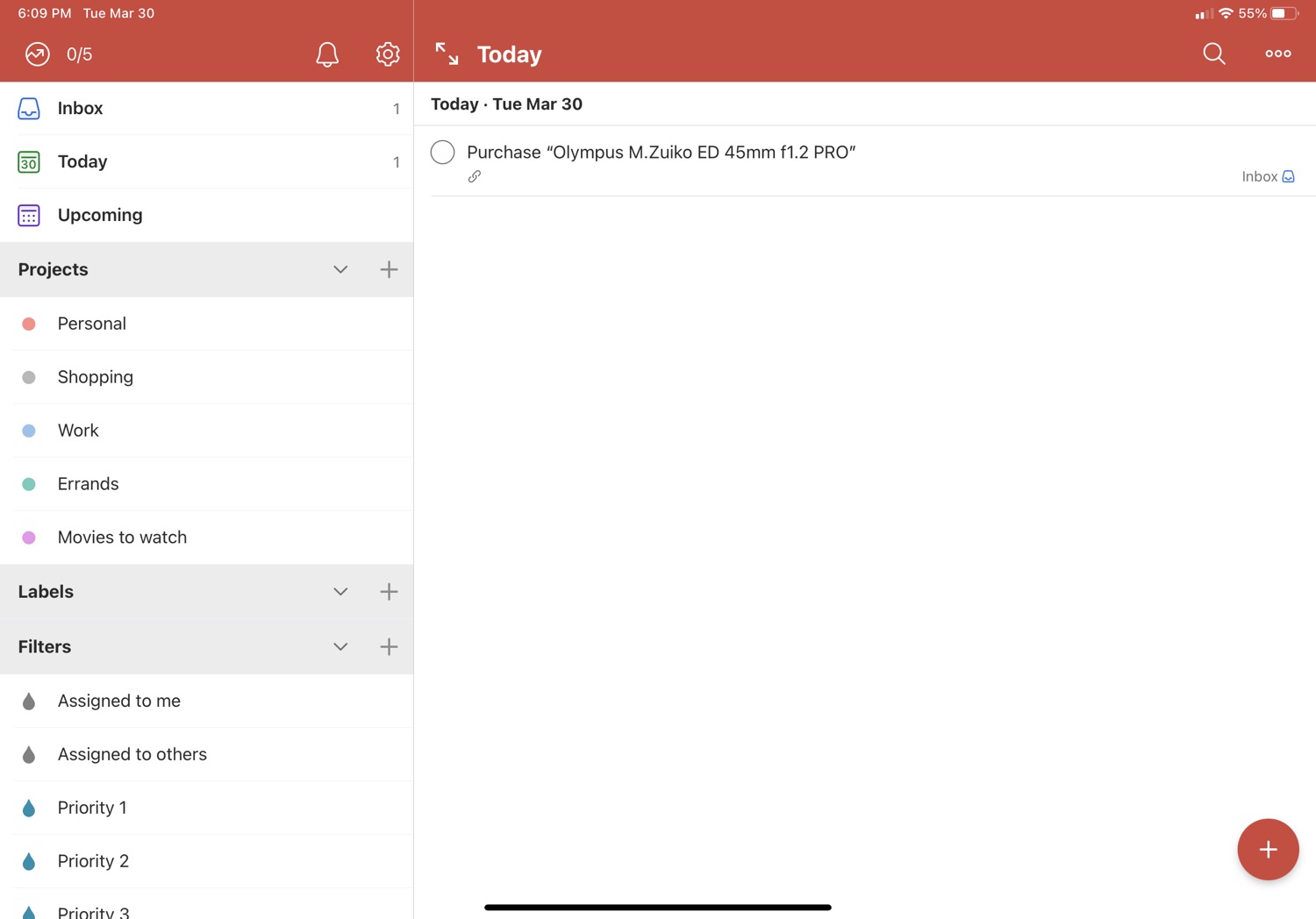
Task: Click the Inbox label on the task
Action: click(1268, 176)
